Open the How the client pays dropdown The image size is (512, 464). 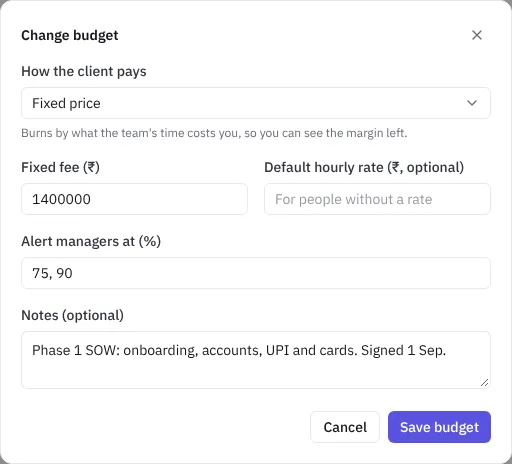pos(256,103)
